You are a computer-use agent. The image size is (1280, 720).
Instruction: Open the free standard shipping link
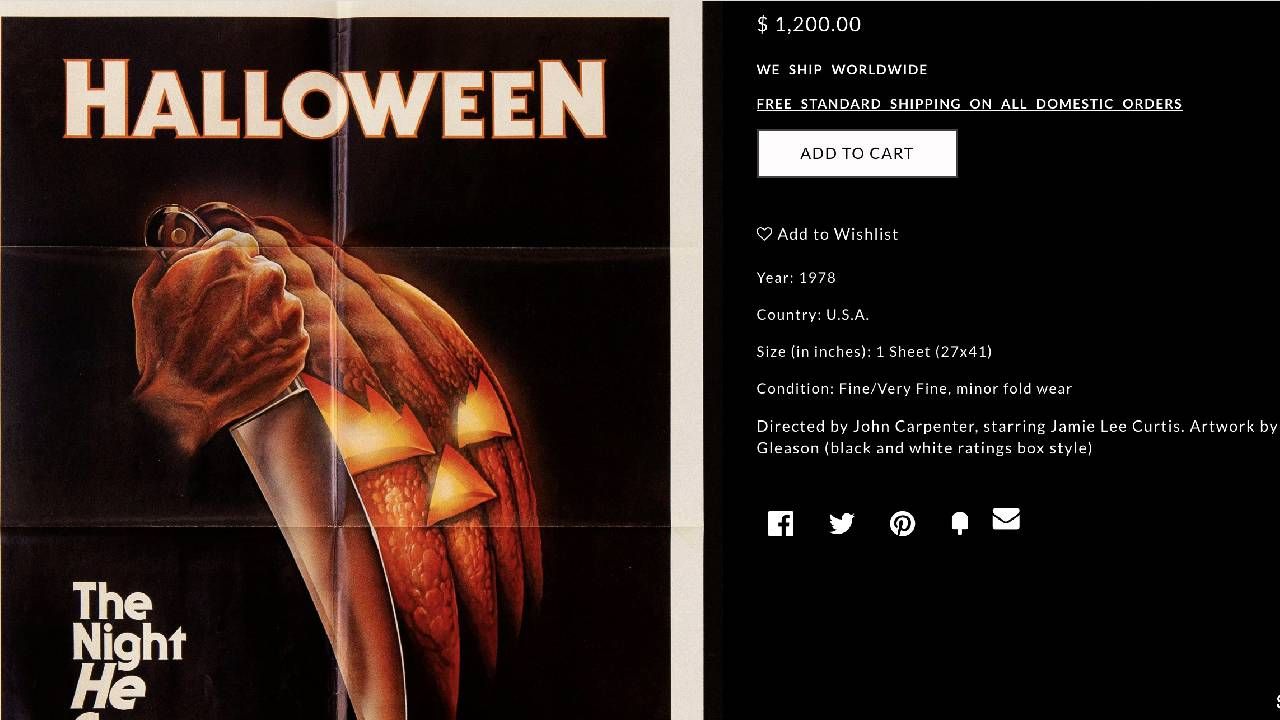(x=969, y=104)
